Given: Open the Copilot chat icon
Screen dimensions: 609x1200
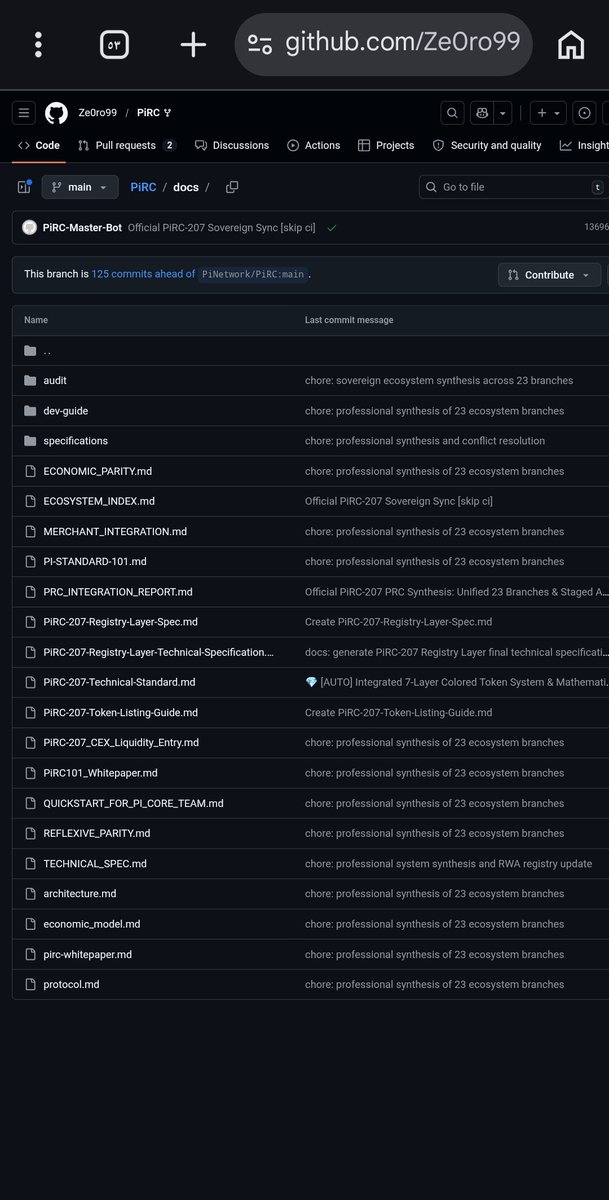Looking at the screenshot, I should point(483,113).
